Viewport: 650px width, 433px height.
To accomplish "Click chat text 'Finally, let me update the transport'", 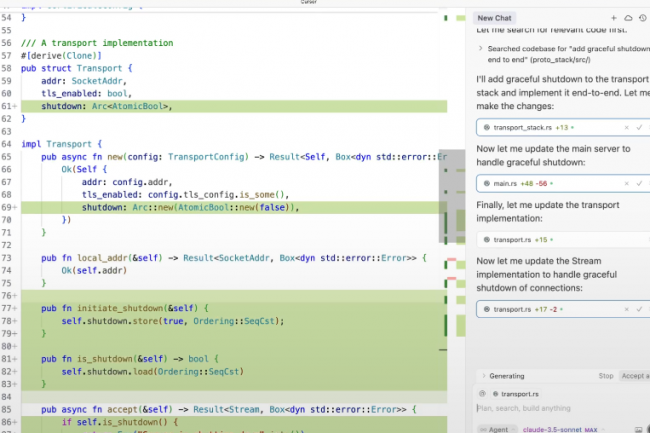I will click(548, 205).
